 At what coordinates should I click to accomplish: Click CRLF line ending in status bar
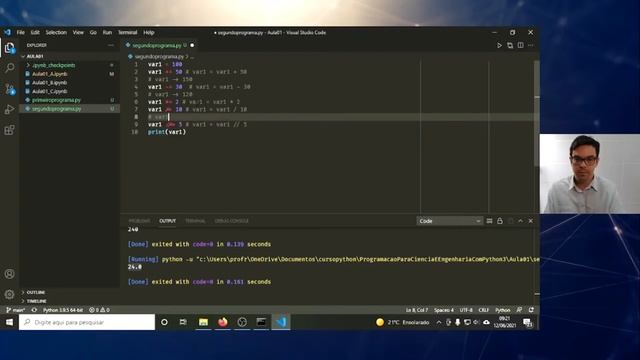pos(484,310)
